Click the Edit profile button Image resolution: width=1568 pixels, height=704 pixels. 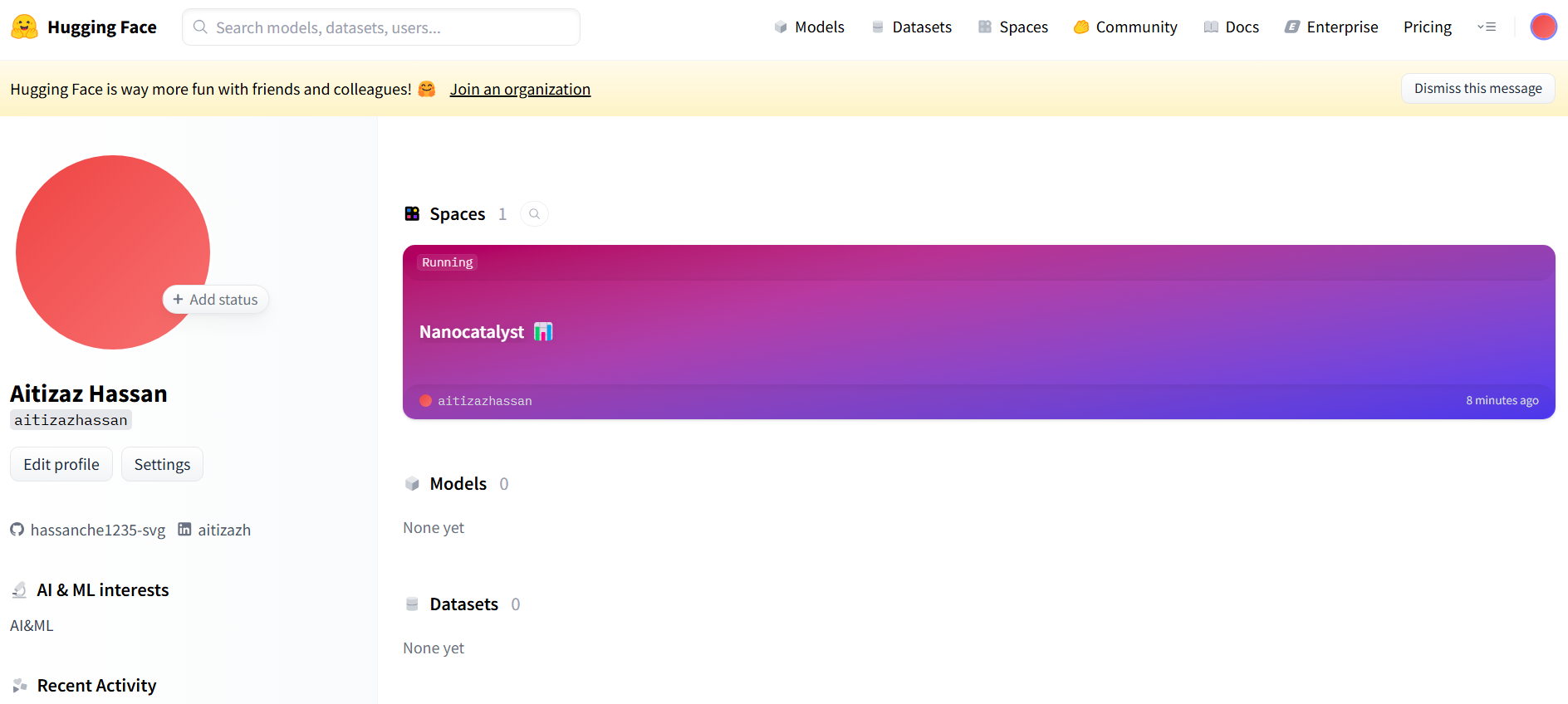click(x=61, y=464)
